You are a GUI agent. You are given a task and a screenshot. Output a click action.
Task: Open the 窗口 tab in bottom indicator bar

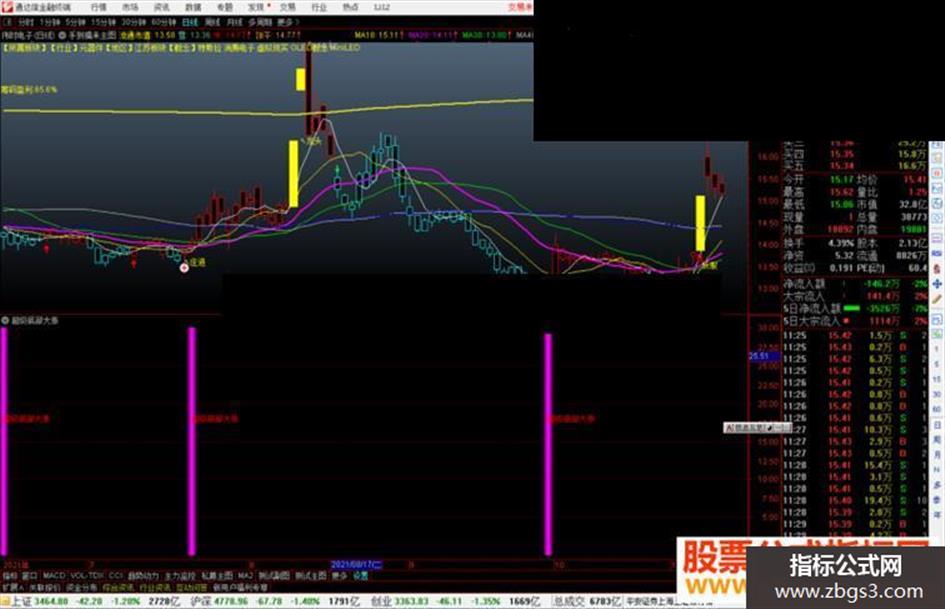point(30,576)
